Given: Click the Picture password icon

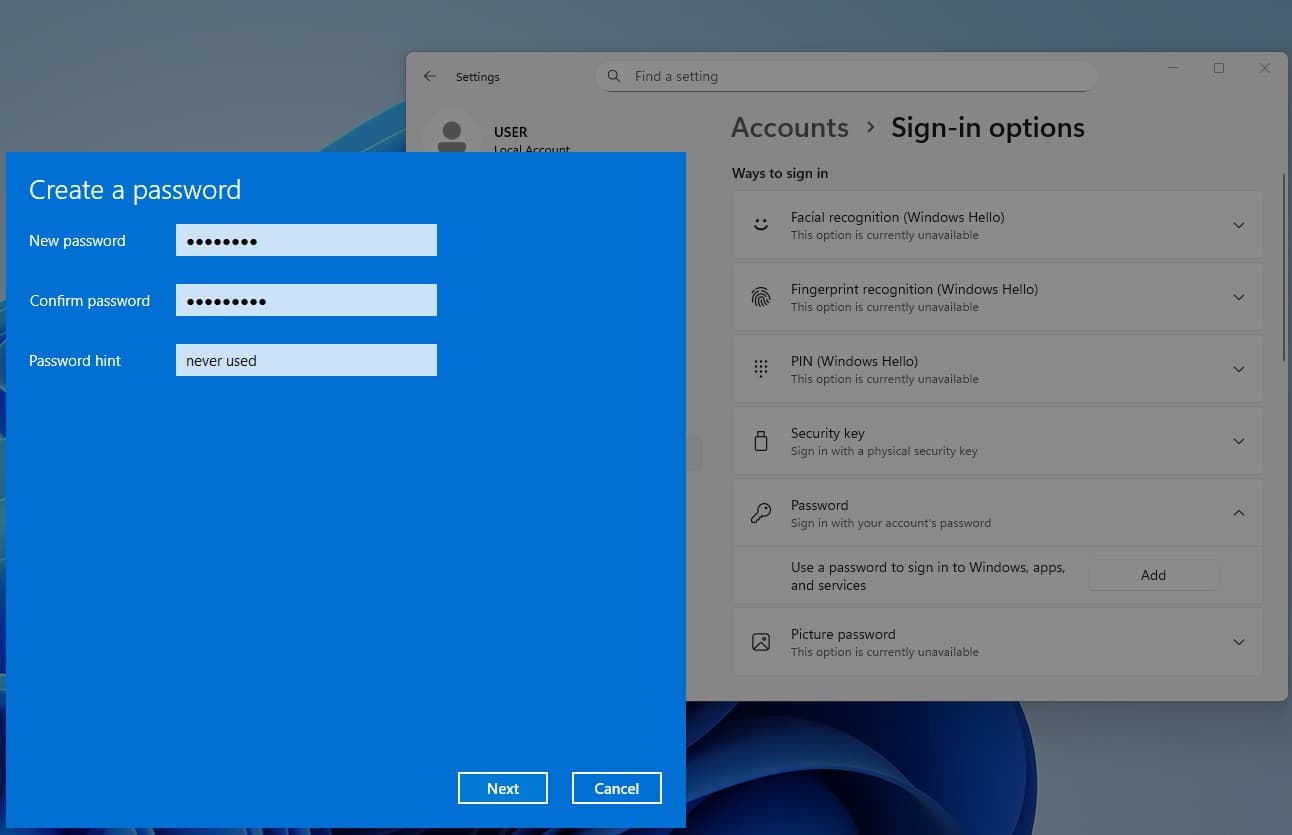Looking at the screenshot, I should click(x=761, y=641).
